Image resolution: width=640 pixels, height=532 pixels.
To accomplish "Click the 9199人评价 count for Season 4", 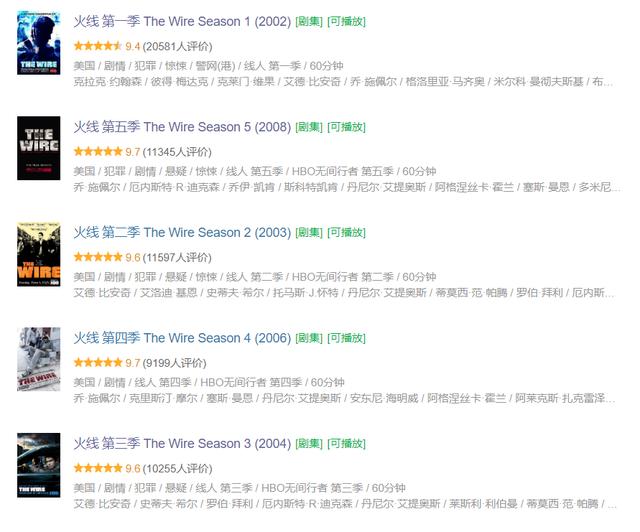I will click(175, 363).
